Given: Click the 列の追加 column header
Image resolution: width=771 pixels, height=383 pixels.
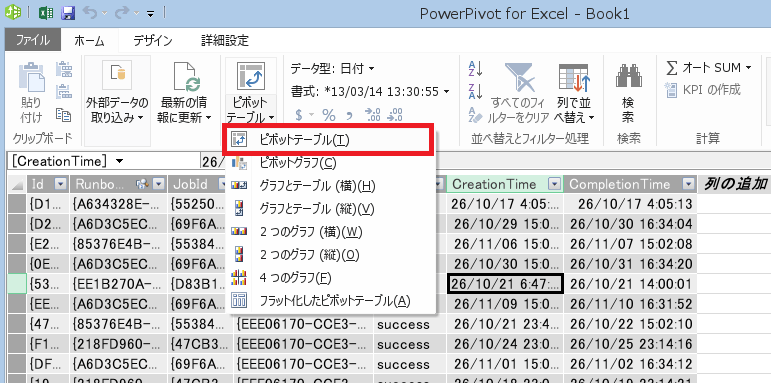Looking at the screenshot, I should tap(735, 184).
